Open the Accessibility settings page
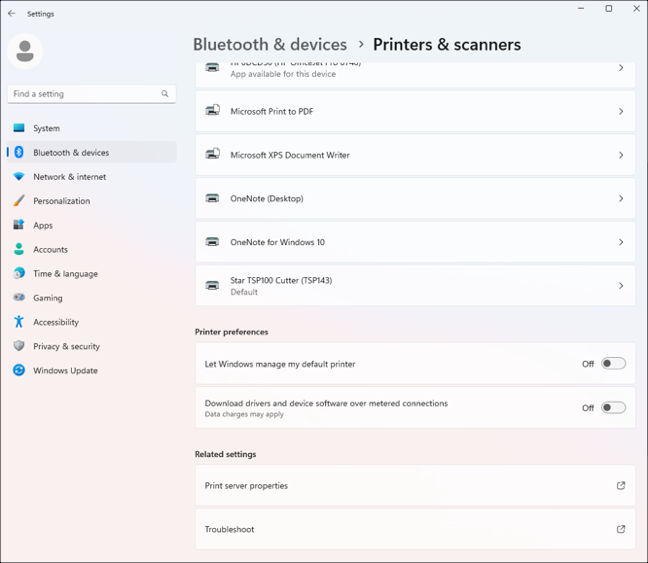Image resolution: width=648 pixels, height=563 pixels. (x=92, y=322)
